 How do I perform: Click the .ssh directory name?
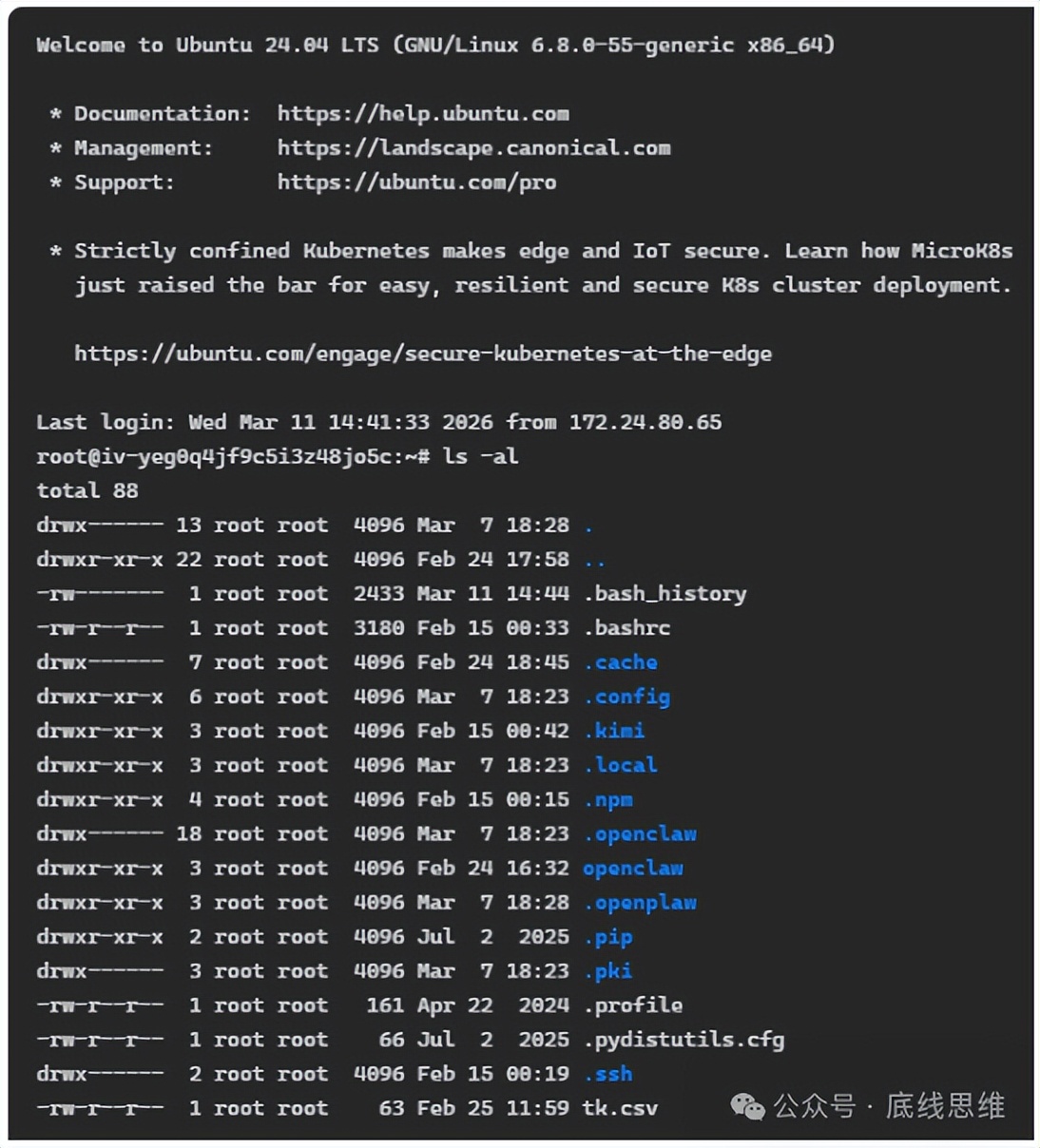(608, 1074)
